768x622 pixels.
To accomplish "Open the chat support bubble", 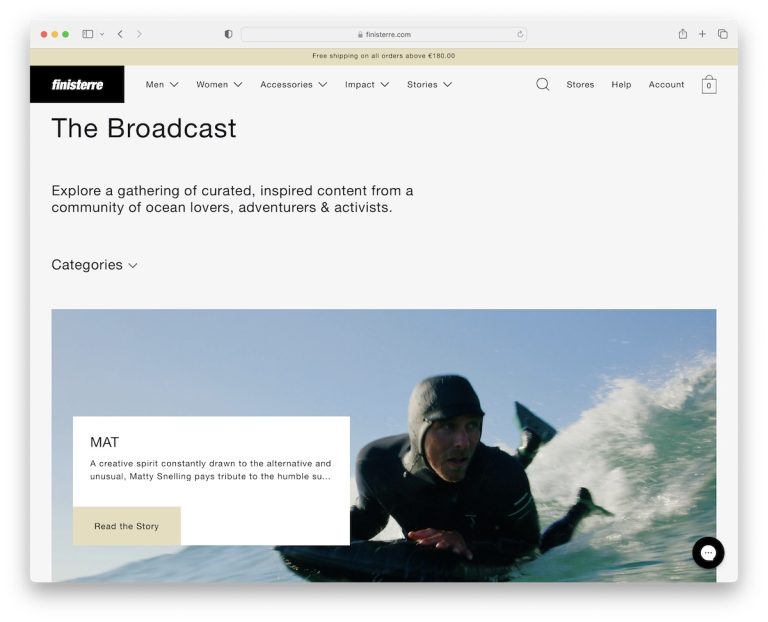I will (708, 552).
